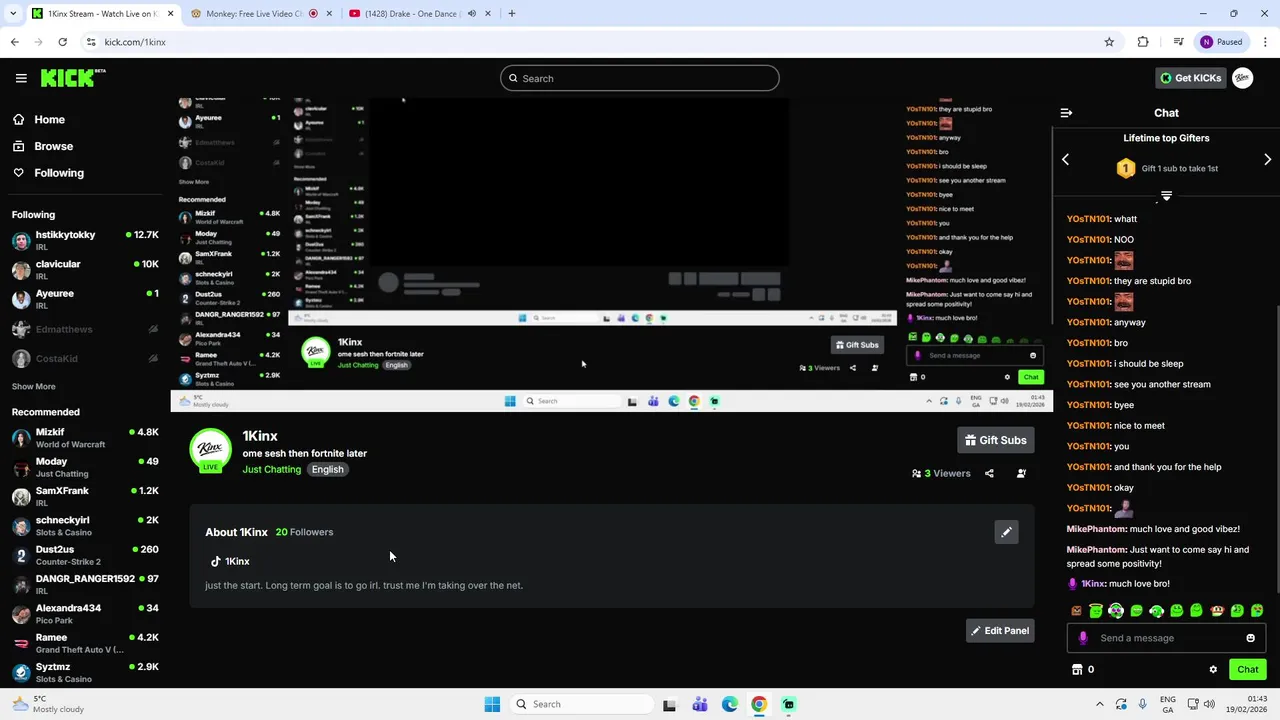Click Gift Subs button

point(995,440)
